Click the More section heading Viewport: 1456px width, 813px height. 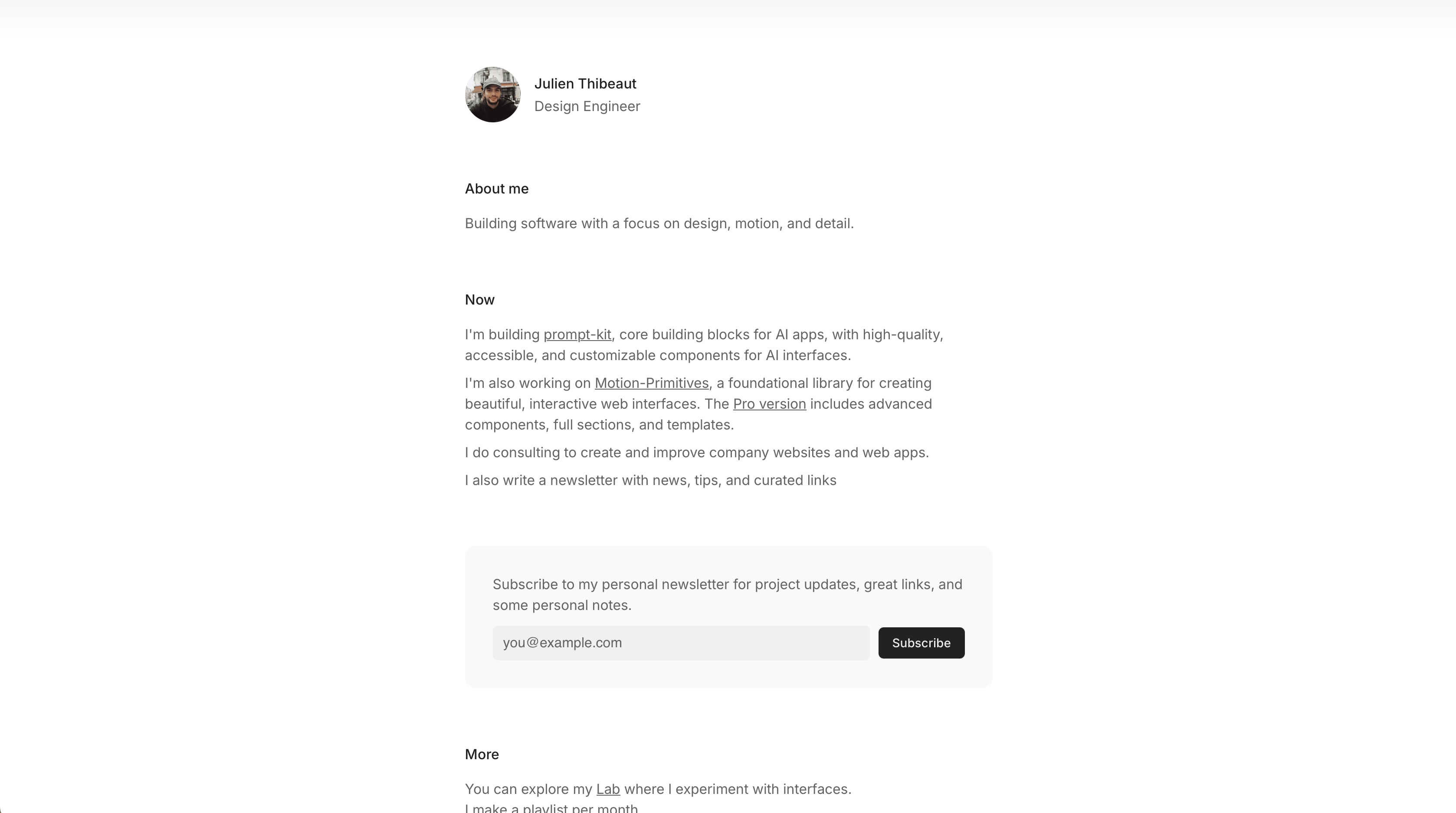point(482,754)
